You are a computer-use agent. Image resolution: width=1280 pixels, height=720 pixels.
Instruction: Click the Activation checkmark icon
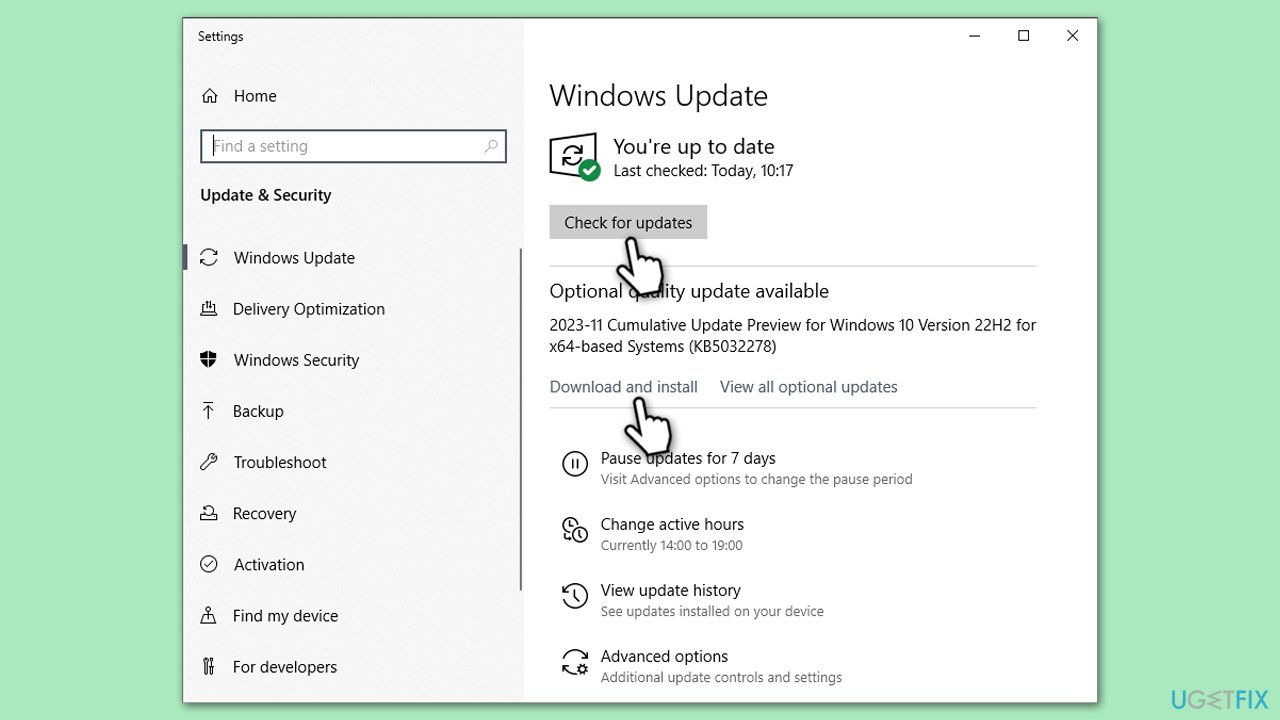click(209, 564)
